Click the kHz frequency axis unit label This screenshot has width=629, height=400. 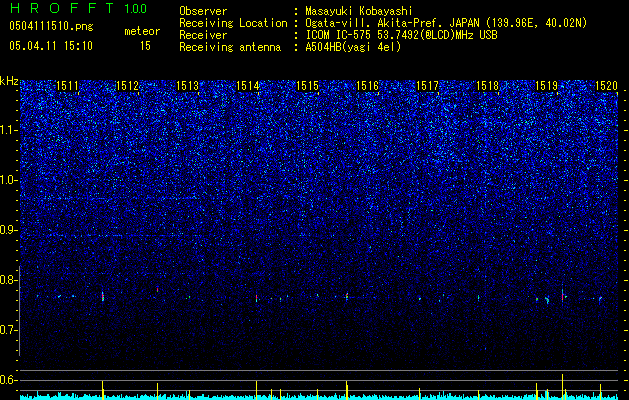9,81
